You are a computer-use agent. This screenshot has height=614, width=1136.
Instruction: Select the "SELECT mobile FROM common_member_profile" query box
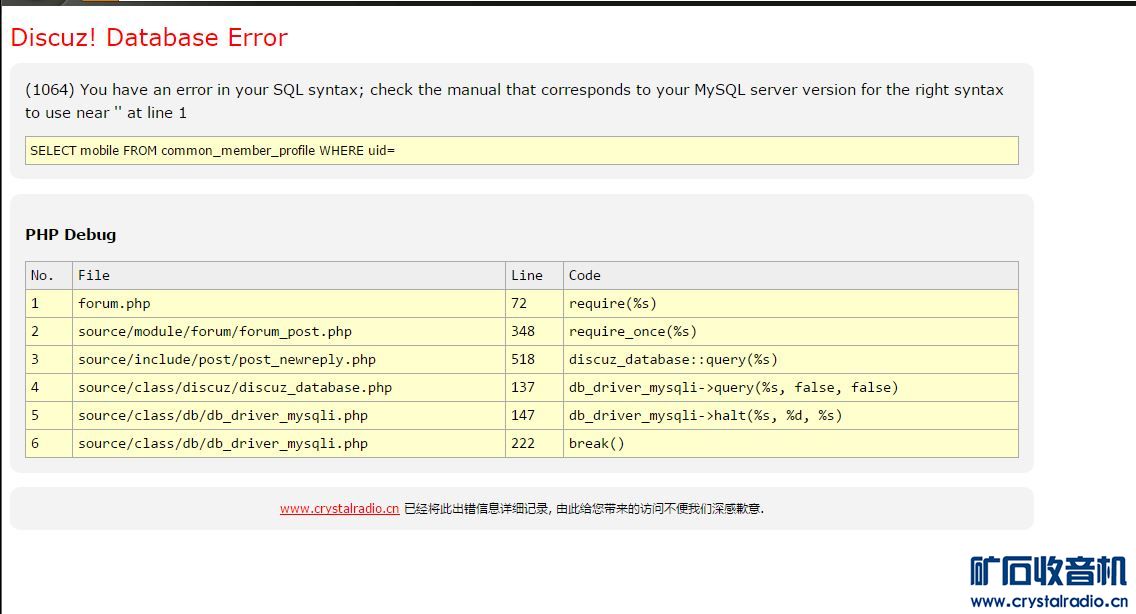522,150
